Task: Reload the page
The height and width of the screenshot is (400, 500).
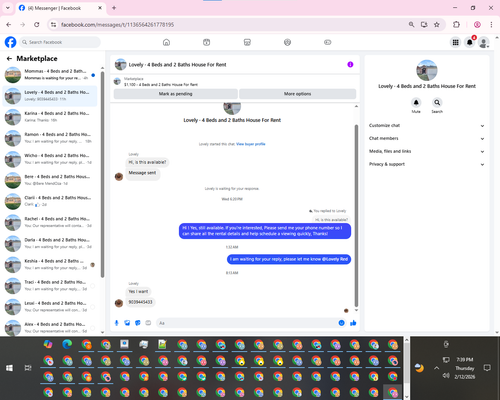Action: 37,24
